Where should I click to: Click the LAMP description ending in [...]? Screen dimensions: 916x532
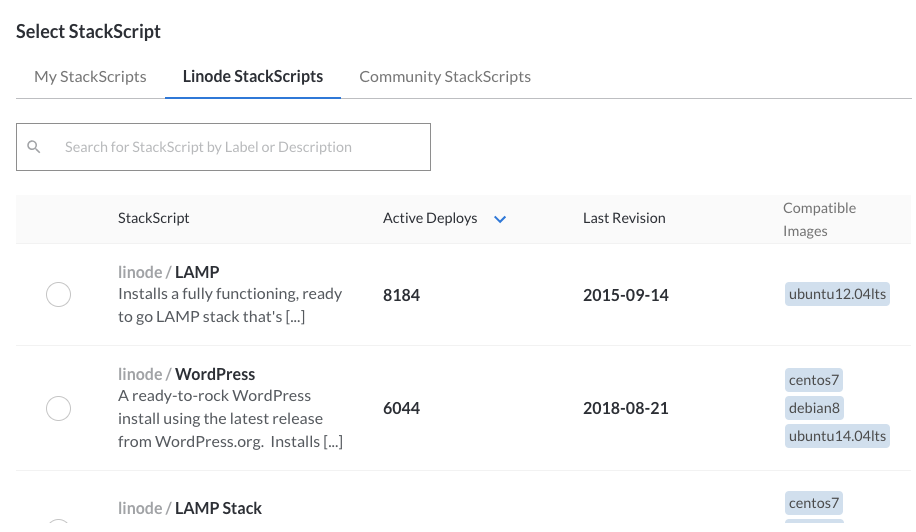(x=230, y=305)
